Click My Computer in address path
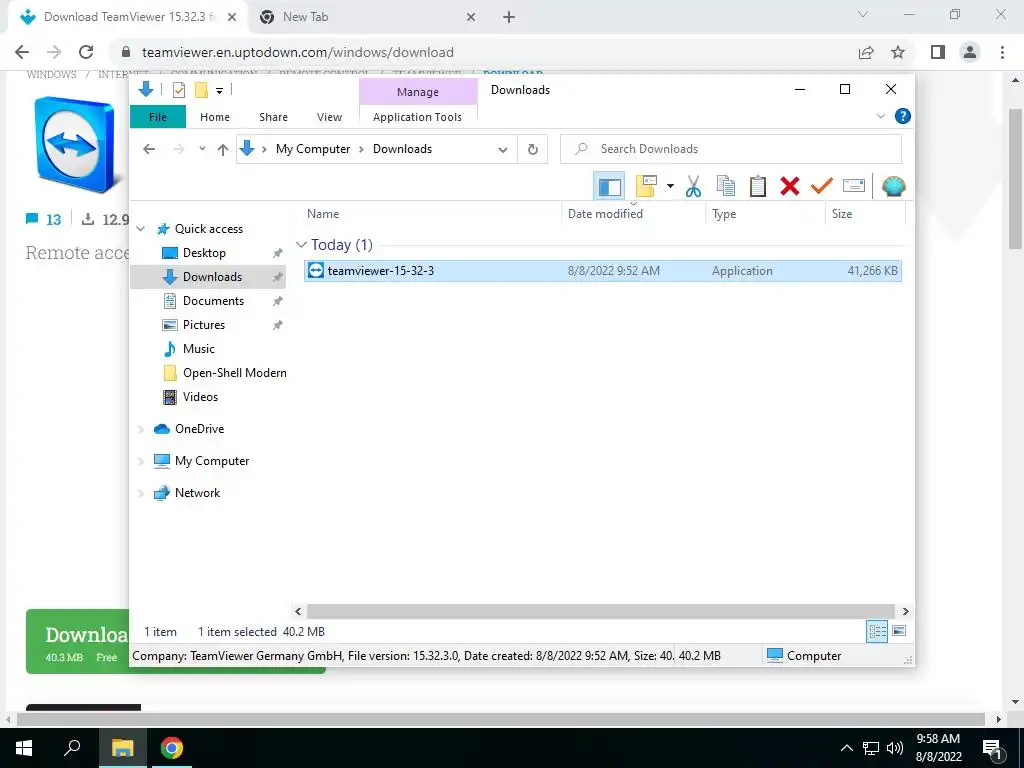 point(313,149)
